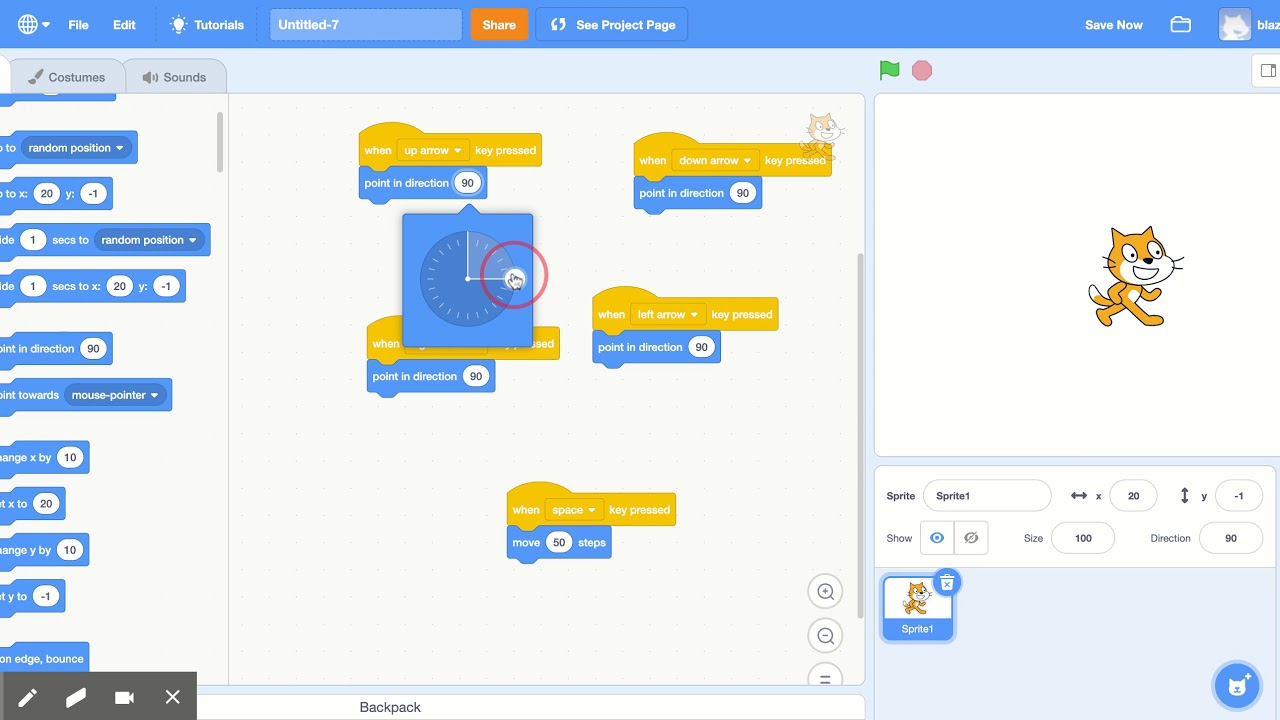Edit the -1 in set y to block

[x=46, y=596]
